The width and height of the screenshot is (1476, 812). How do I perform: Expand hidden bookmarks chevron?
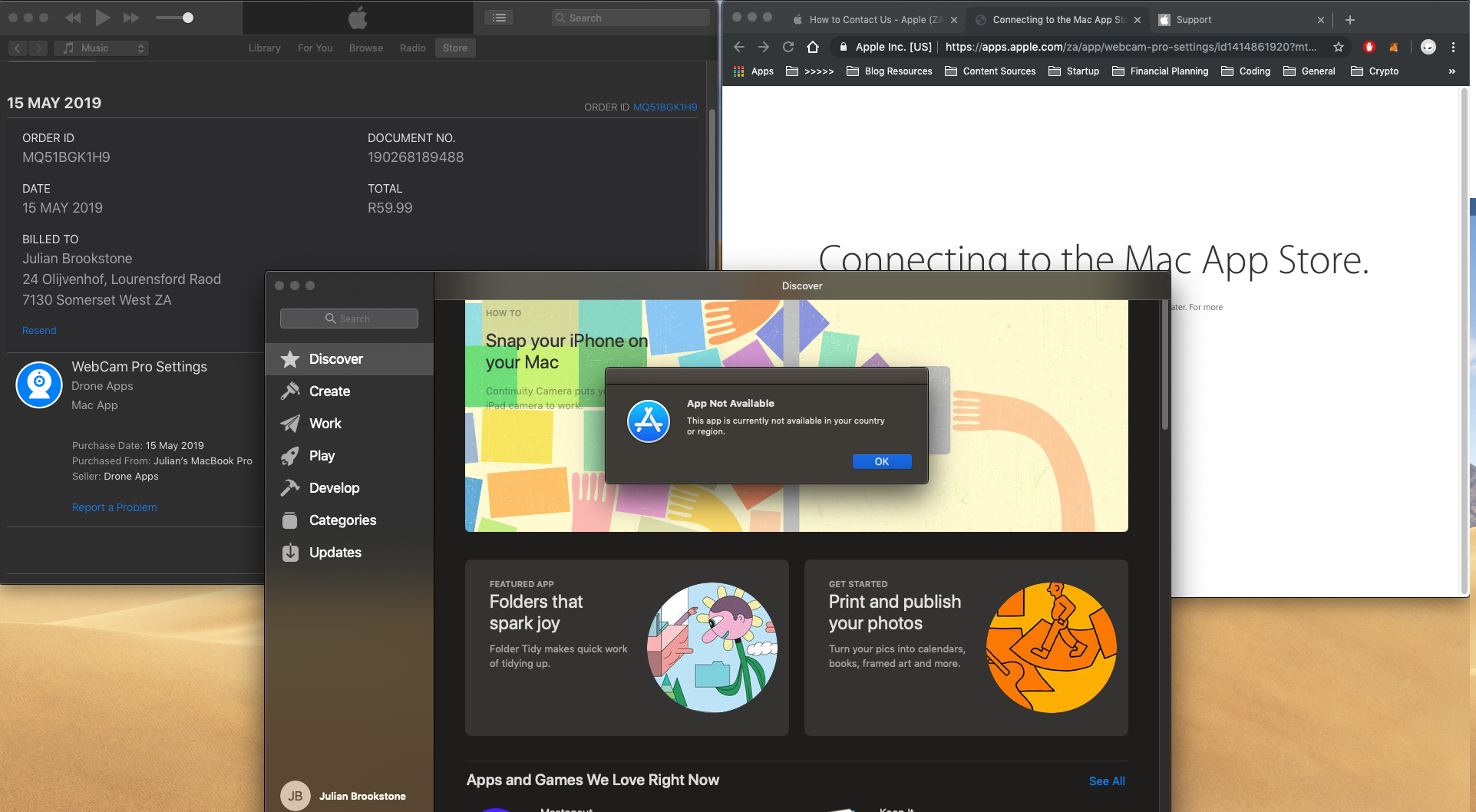1451,71
